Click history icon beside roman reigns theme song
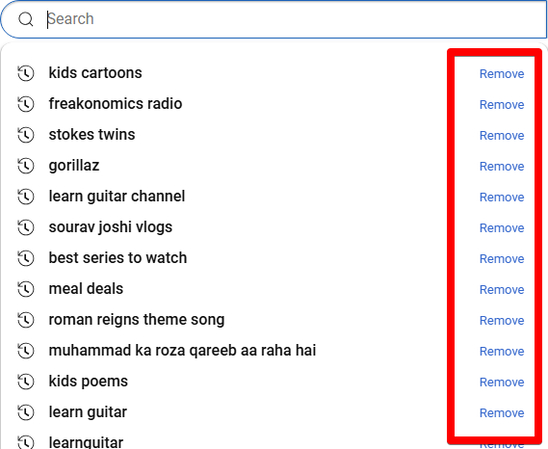 [26, 320]
